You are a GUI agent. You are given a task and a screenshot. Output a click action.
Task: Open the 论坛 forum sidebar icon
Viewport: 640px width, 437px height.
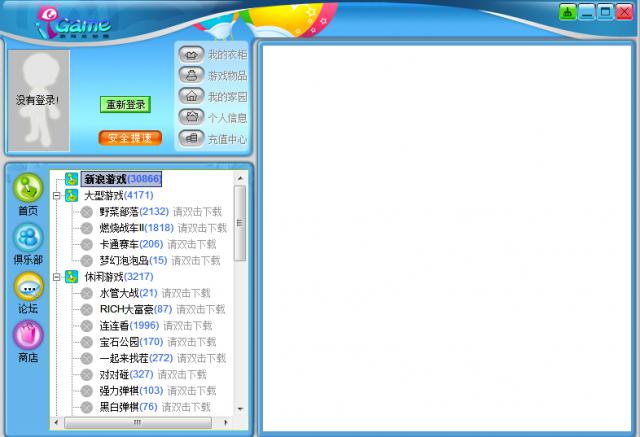click(29, 286)
